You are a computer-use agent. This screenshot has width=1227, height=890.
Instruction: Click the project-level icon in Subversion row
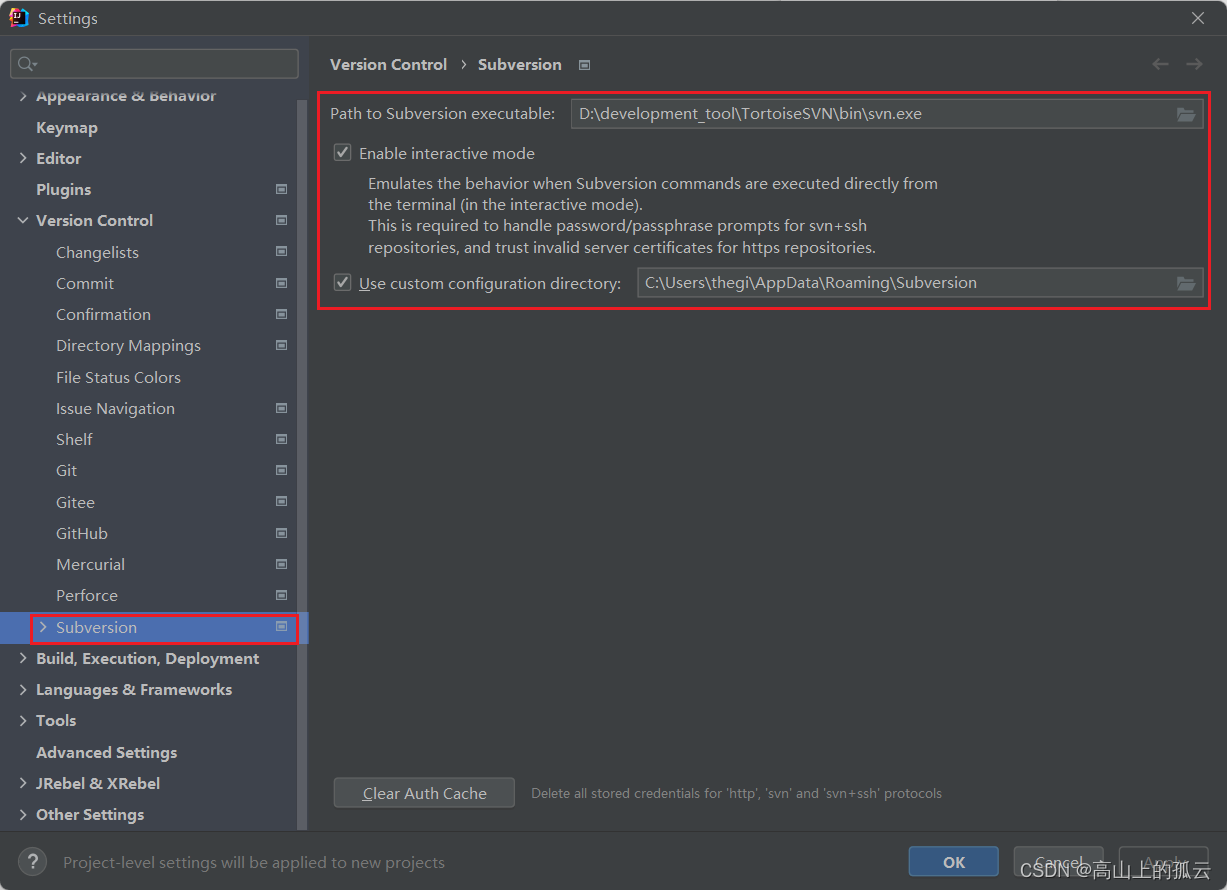281,627
